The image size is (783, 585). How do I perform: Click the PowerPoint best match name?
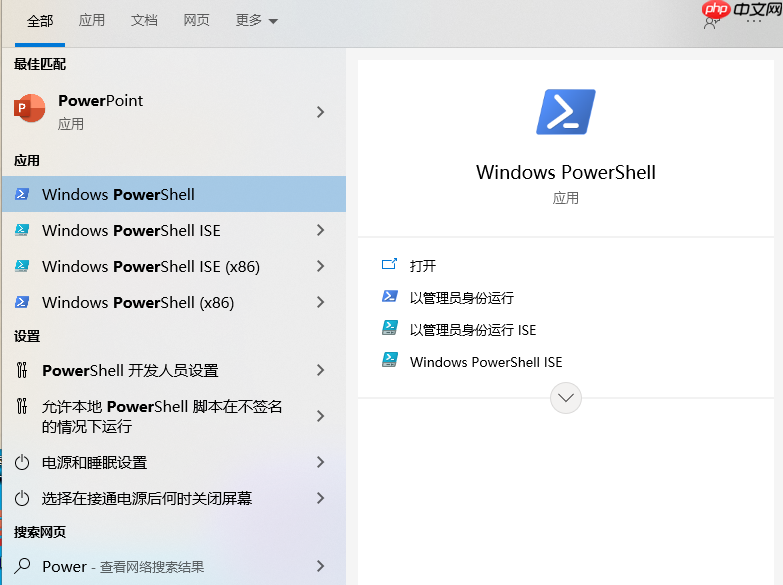coord(100,100)
